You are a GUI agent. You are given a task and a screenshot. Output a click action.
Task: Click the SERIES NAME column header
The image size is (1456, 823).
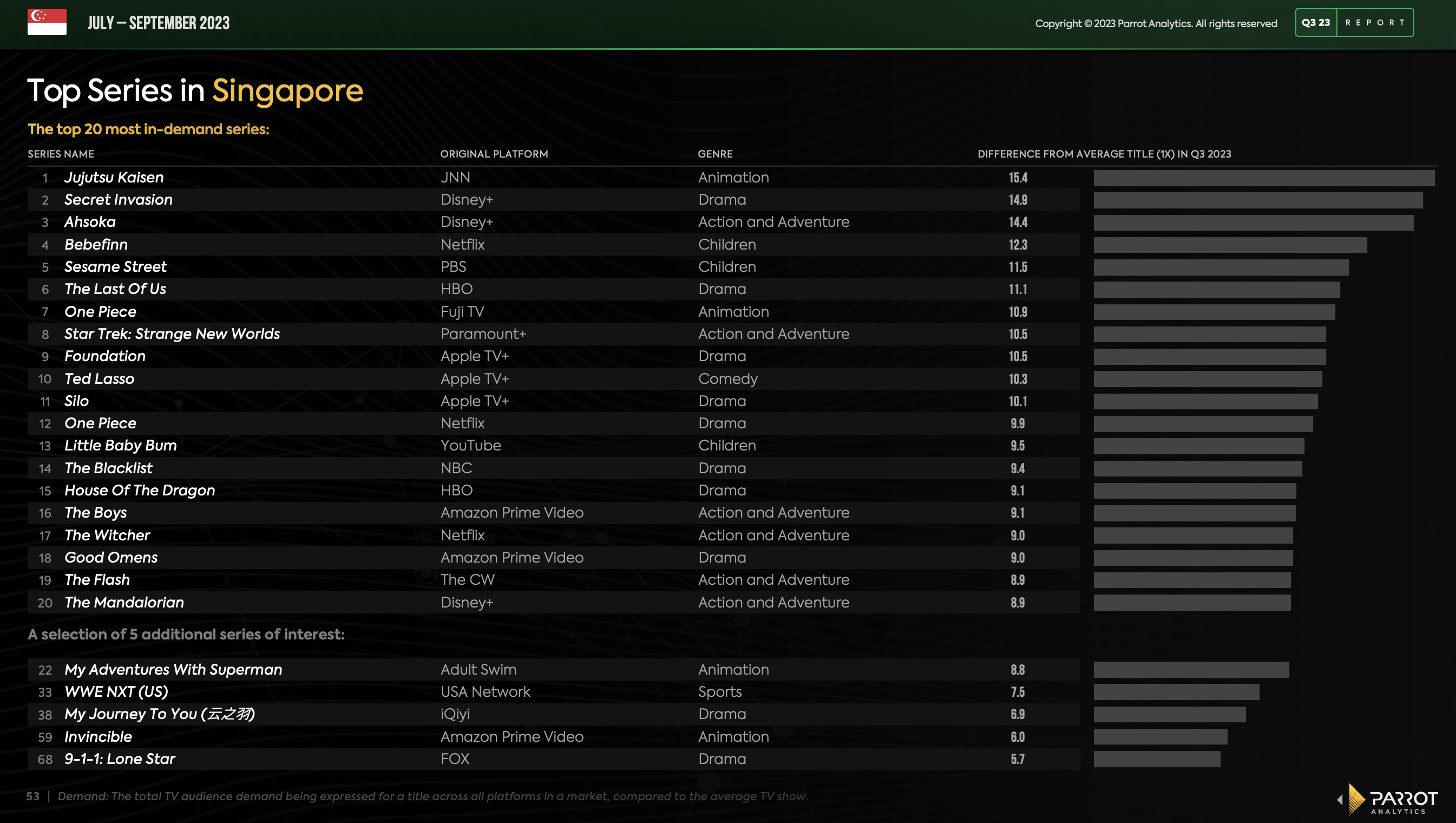click(61, 154)
